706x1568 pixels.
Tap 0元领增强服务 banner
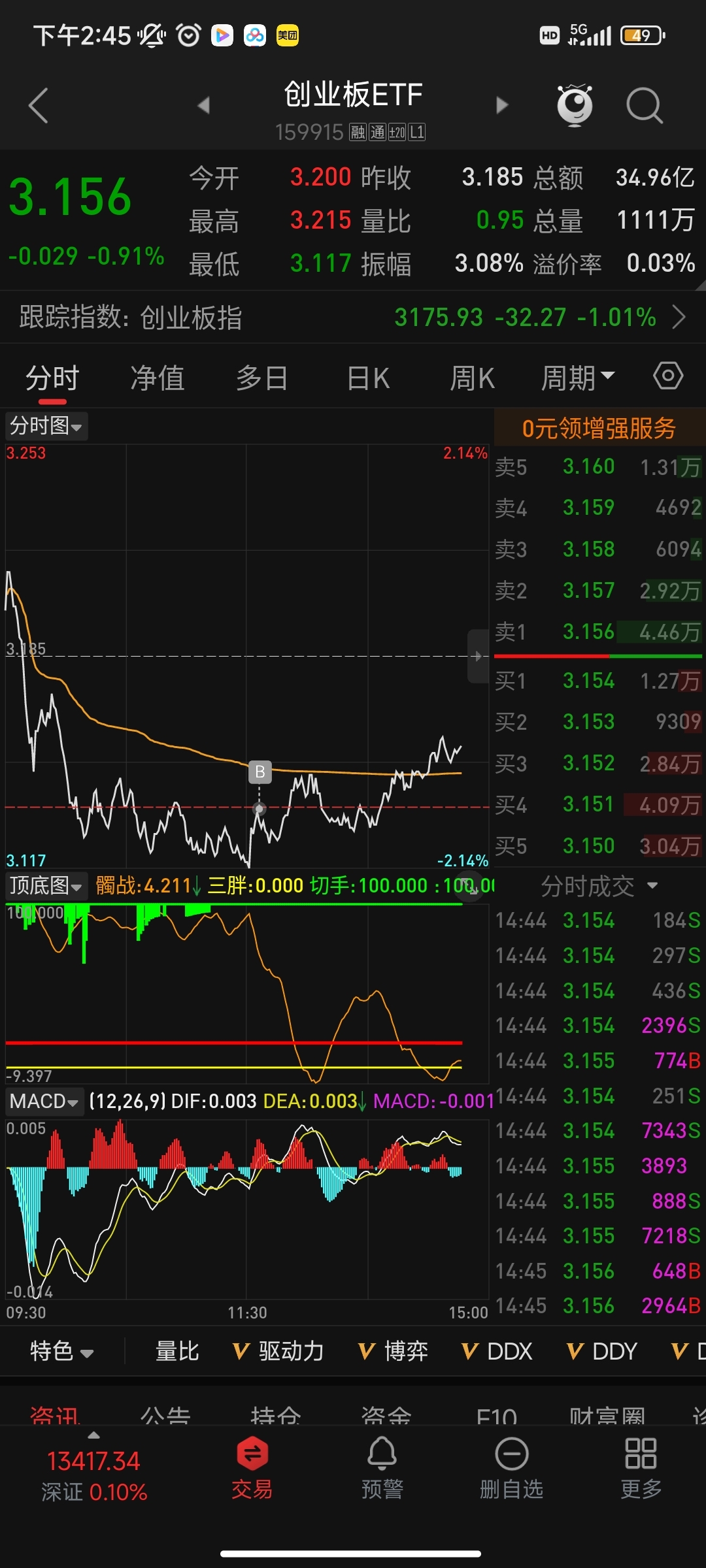(599, 429)
